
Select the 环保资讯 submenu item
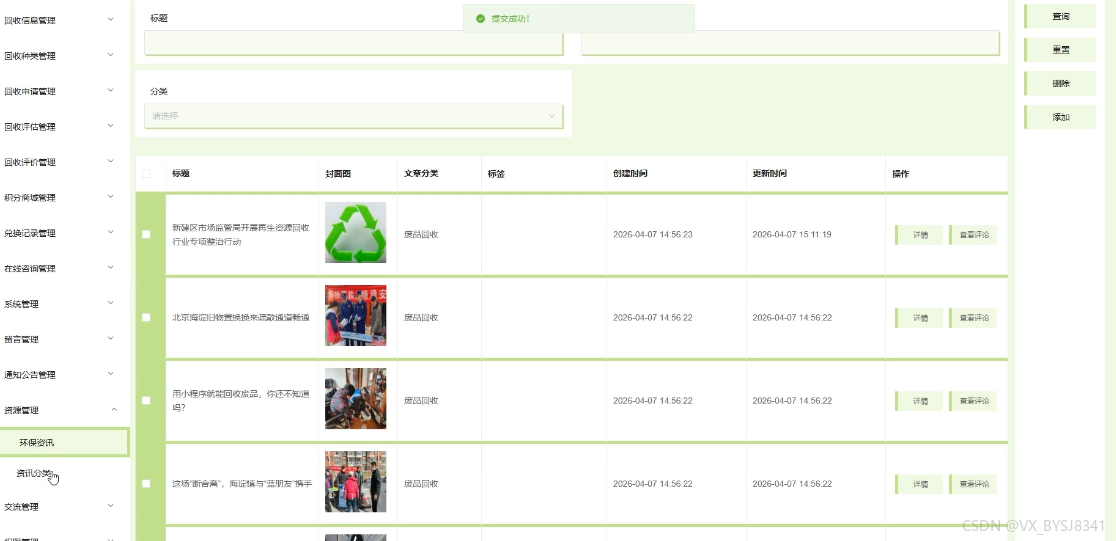coord(65,443)
